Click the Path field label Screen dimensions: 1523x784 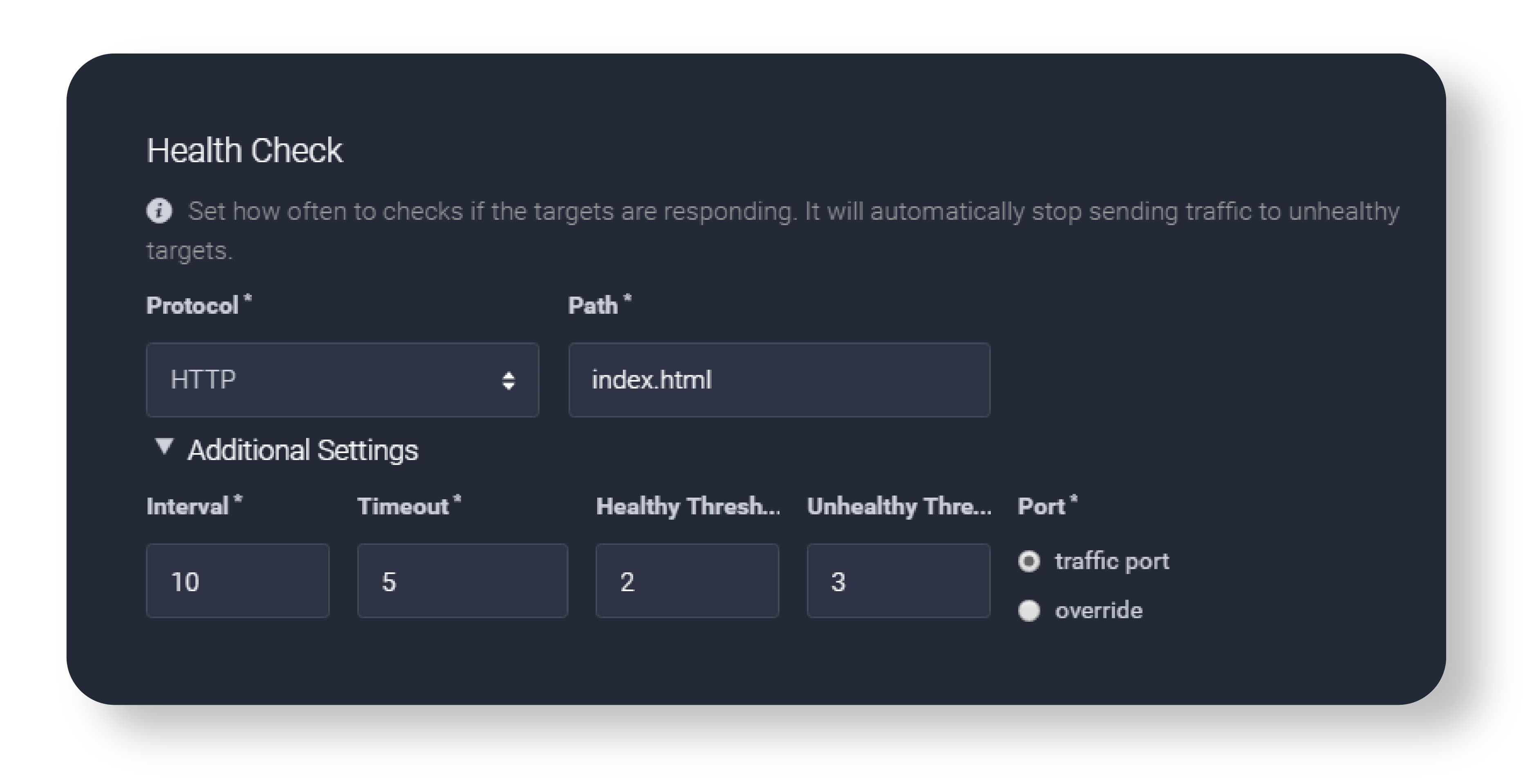(593, 306)
